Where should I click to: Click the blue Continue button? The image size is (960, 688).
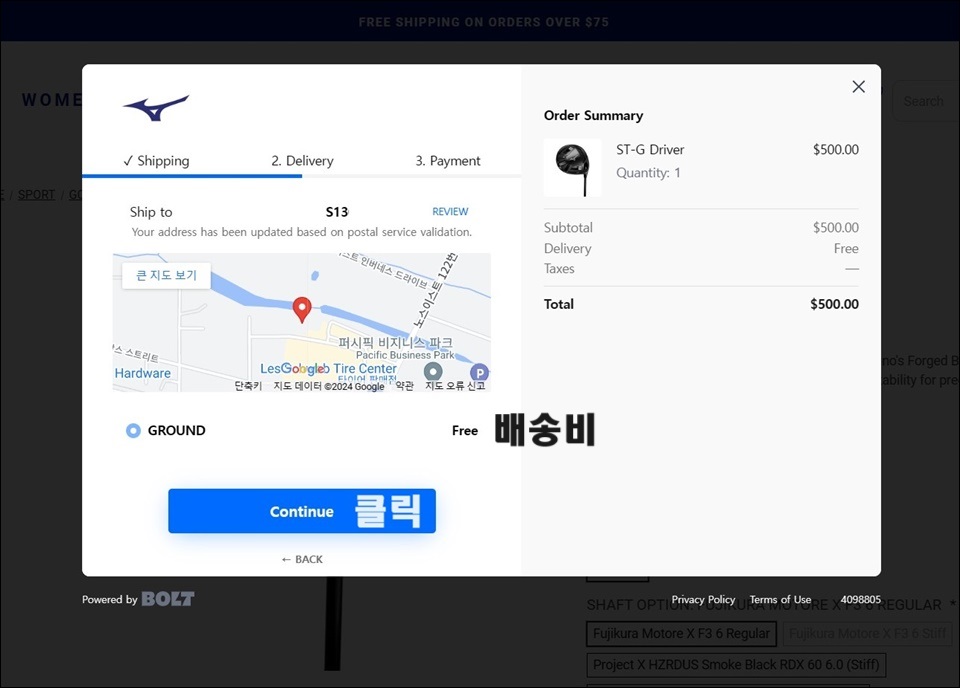pos(302,511)
